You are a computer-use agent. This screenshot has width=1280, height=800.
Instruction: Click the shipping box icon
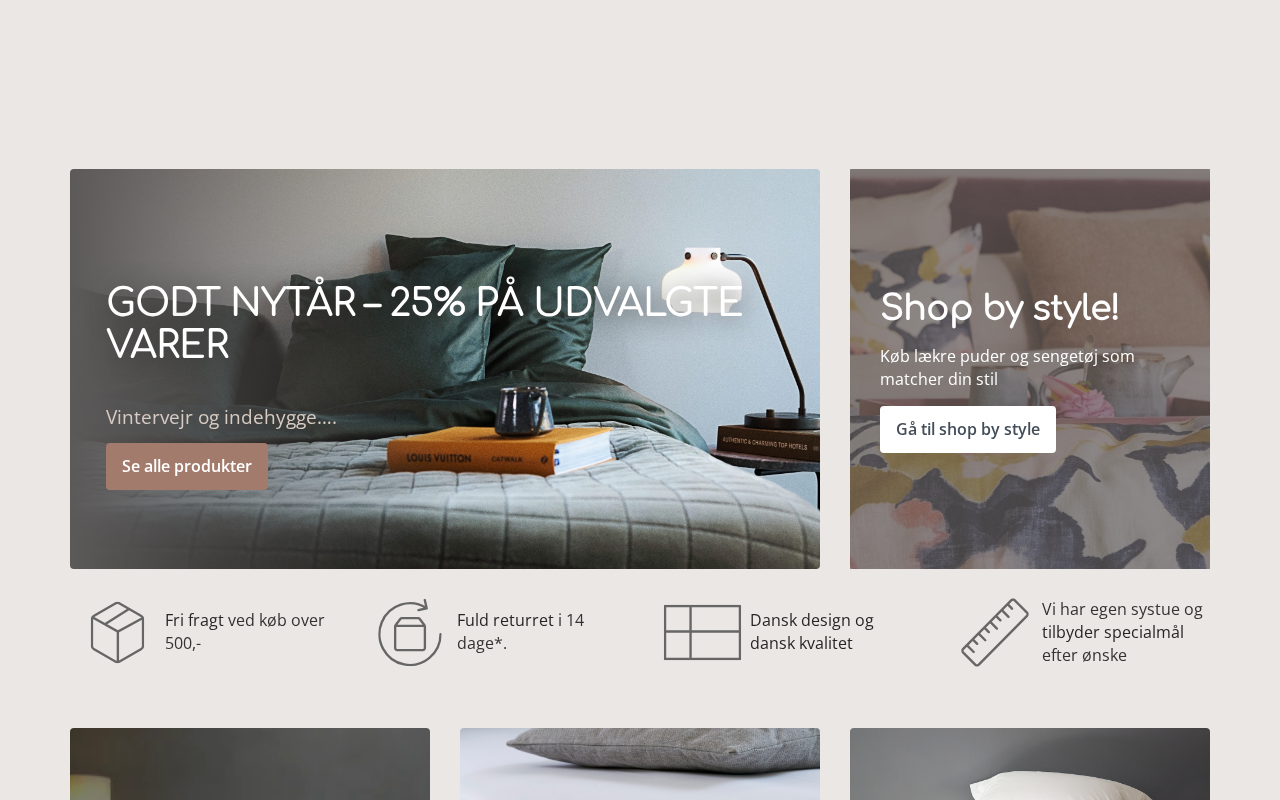point(118,632)
